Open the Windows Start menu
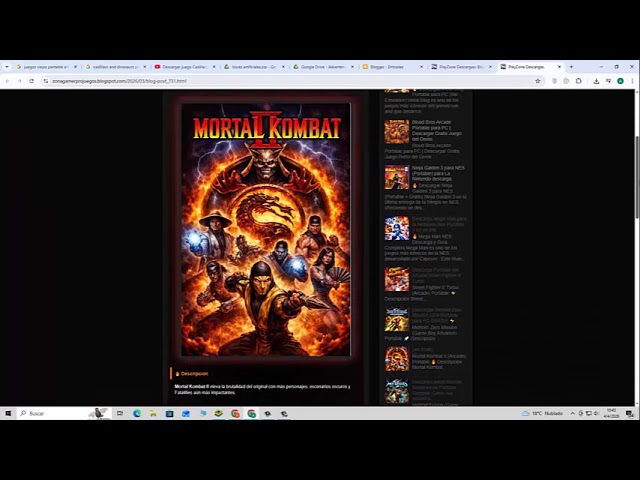 pos(8,413)
